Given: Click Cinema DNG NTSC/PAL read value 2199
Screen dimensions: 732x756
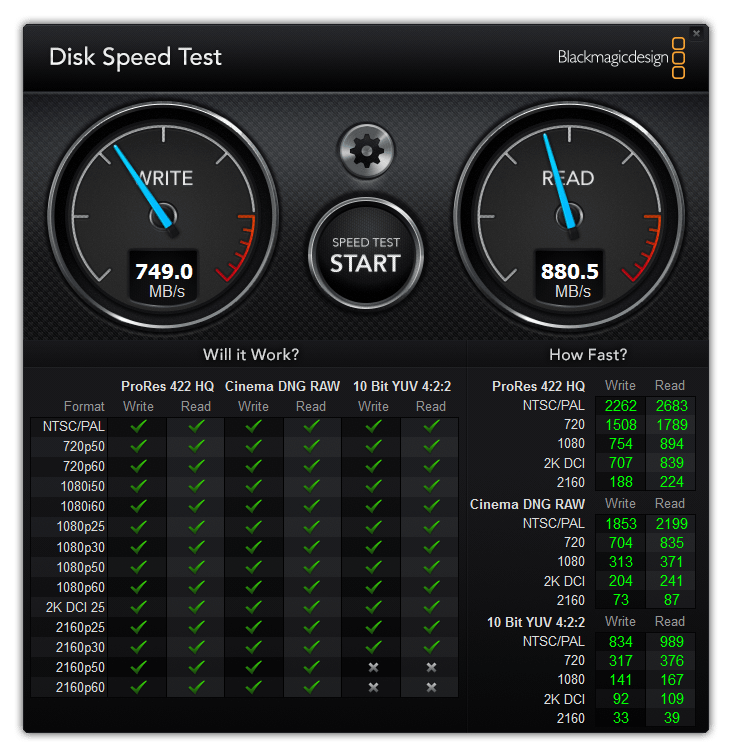Looking at the screenshot, I should click(671, 524).
